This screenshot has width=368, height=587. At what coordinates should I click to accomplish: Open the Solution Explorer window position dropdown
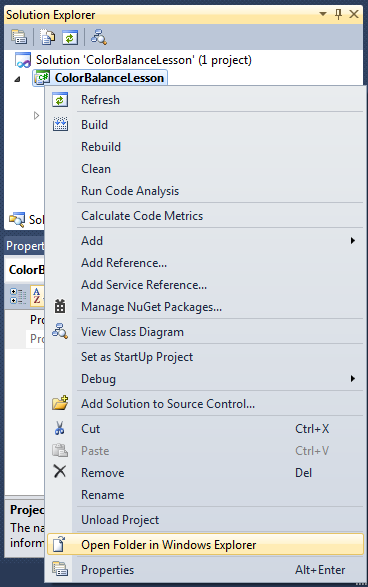323,14
